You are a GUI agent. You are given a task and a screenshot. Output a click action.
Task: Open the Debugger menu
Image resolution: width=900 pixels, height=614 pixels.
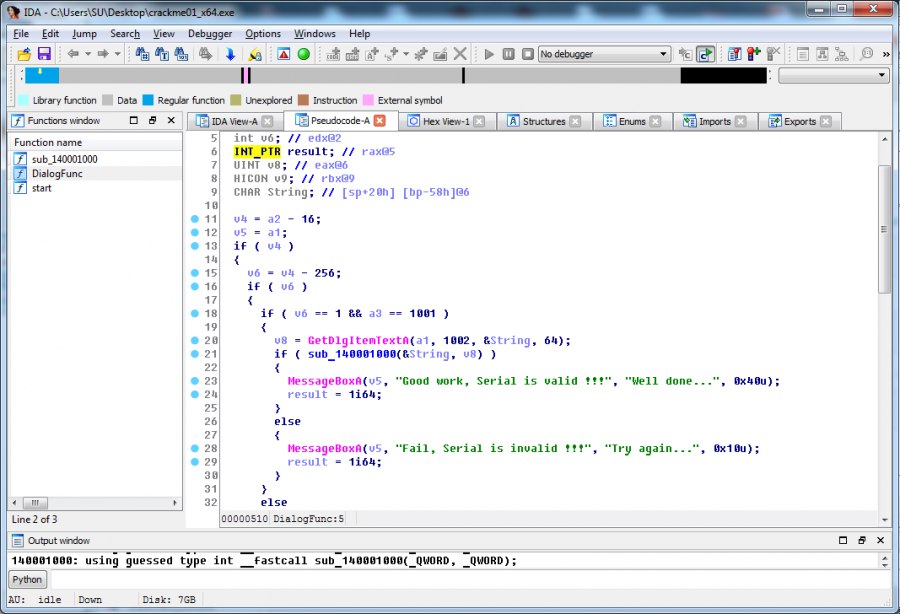coord(209,33)
